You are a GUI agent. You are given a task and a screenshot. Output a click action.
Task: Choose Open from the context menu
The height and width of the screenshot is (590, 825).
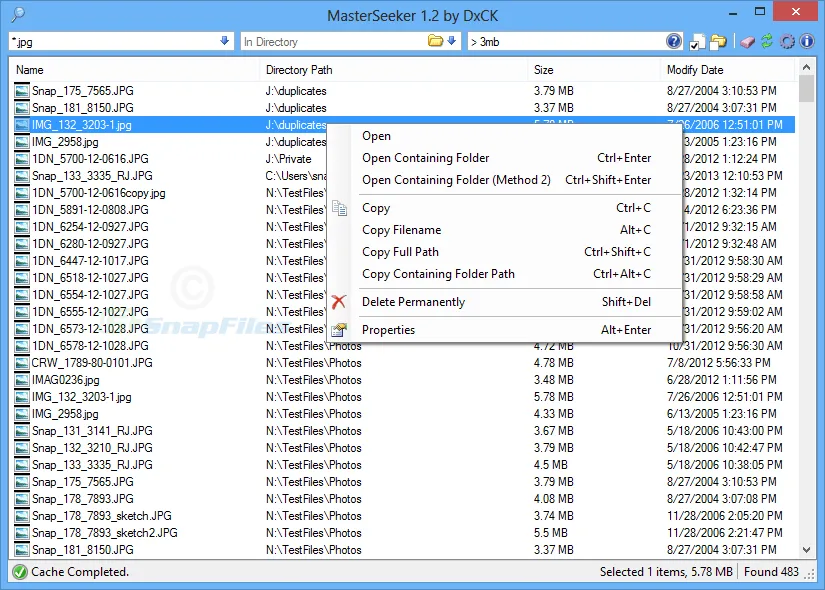(505, 136)
